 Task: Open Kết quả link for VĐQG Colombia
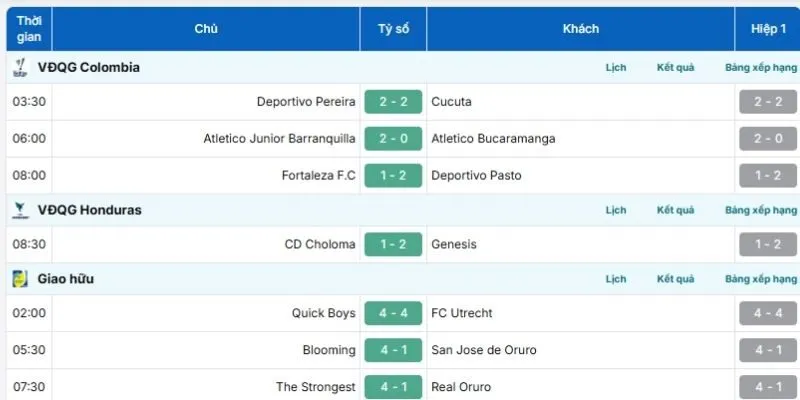point(675,68)
